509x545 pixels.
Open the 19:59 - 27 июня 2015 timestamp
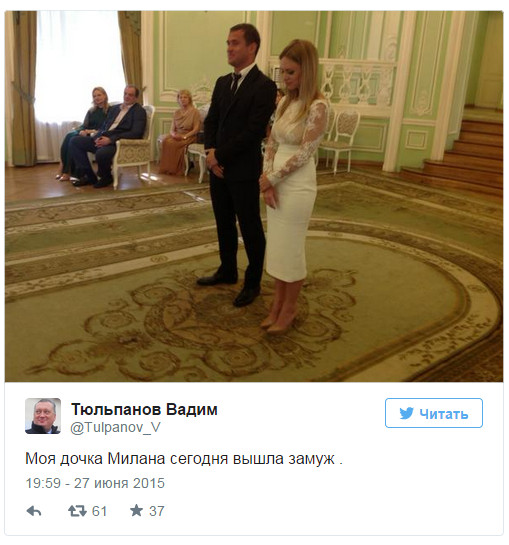[95, 483]
